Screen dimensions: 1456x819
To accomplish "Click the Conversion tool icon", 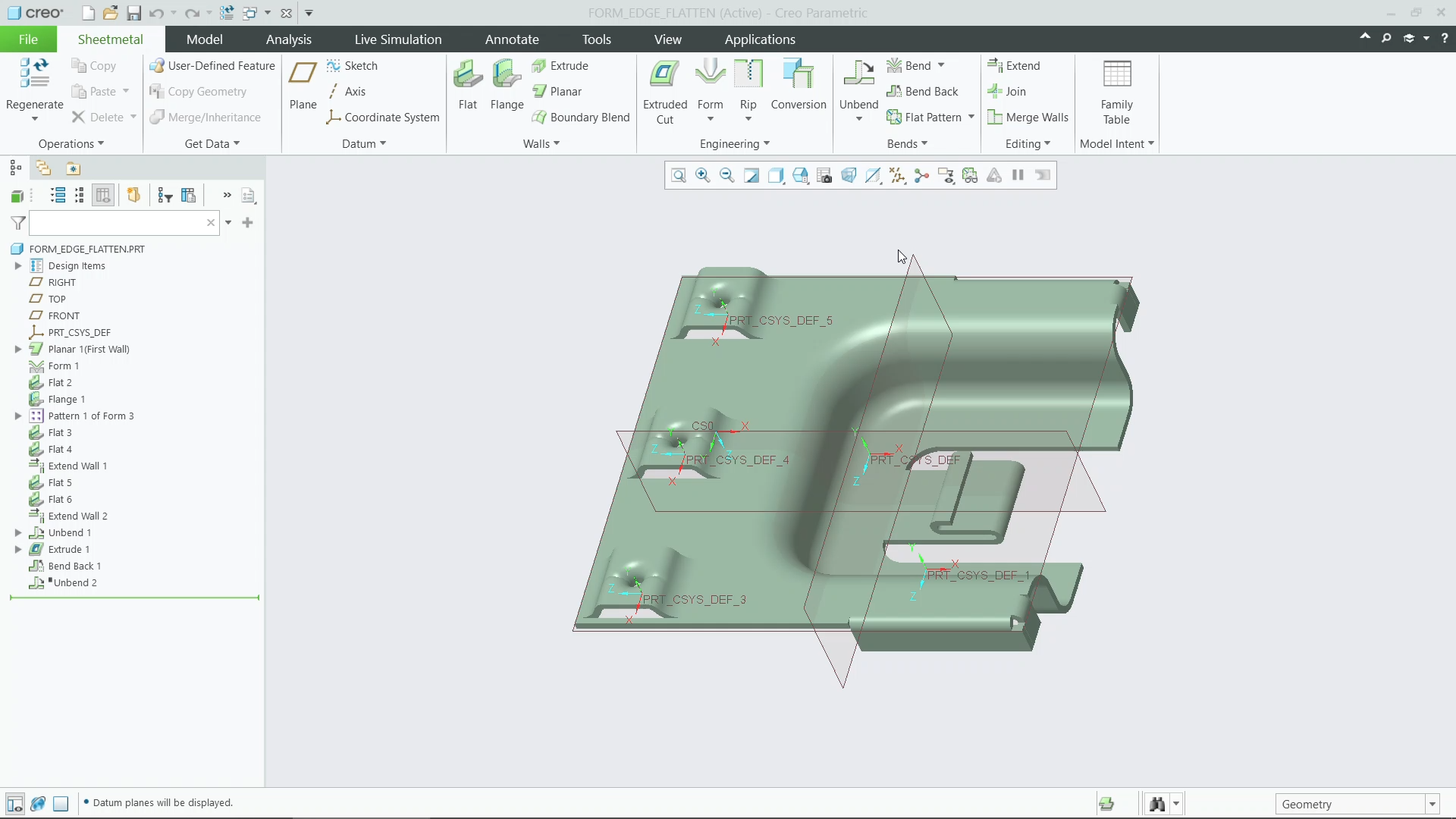I will tap(799, 85).
